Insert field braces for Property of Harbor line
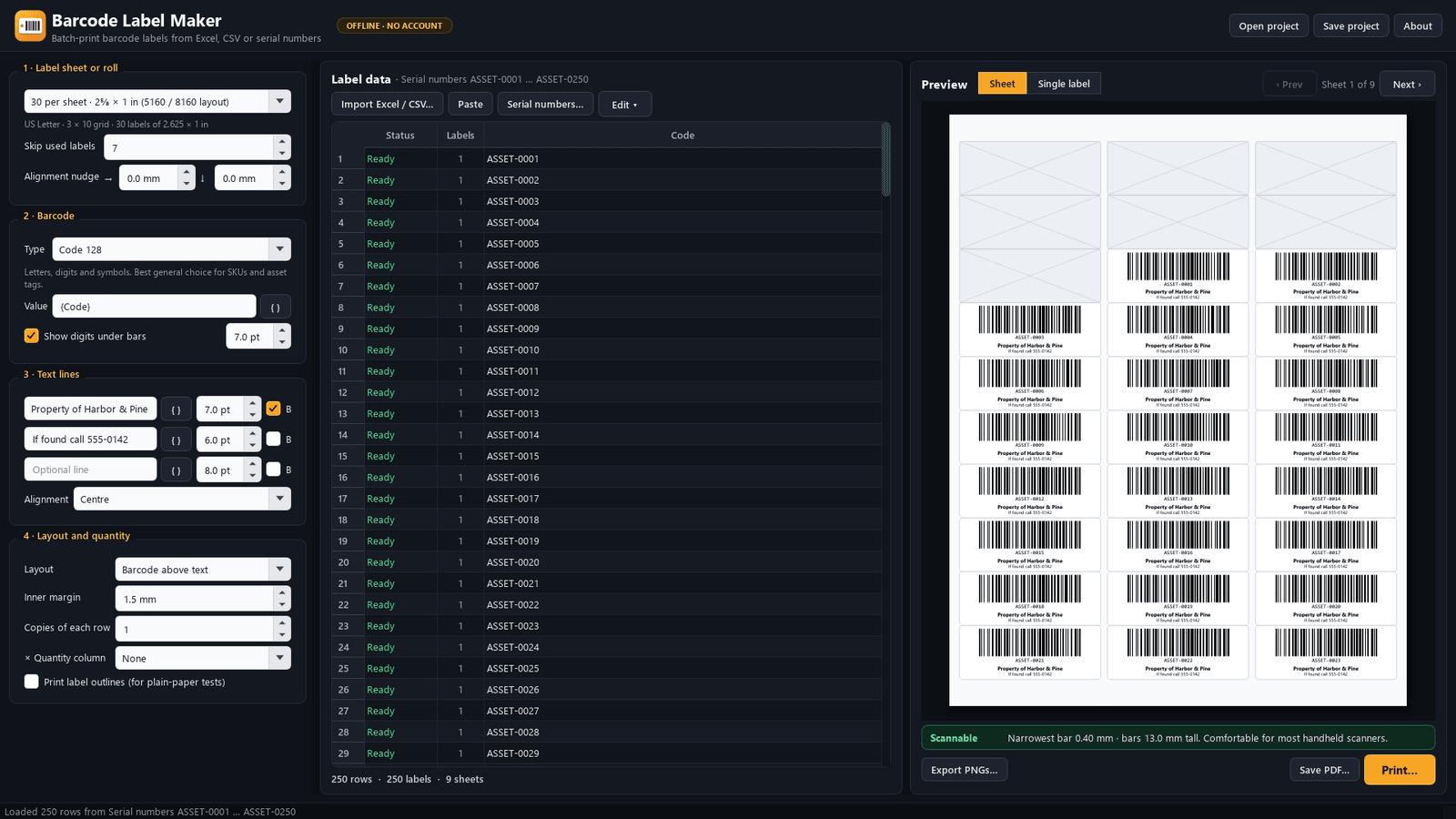Viewport: 1456px width, 819px height. tap(177, 409)
